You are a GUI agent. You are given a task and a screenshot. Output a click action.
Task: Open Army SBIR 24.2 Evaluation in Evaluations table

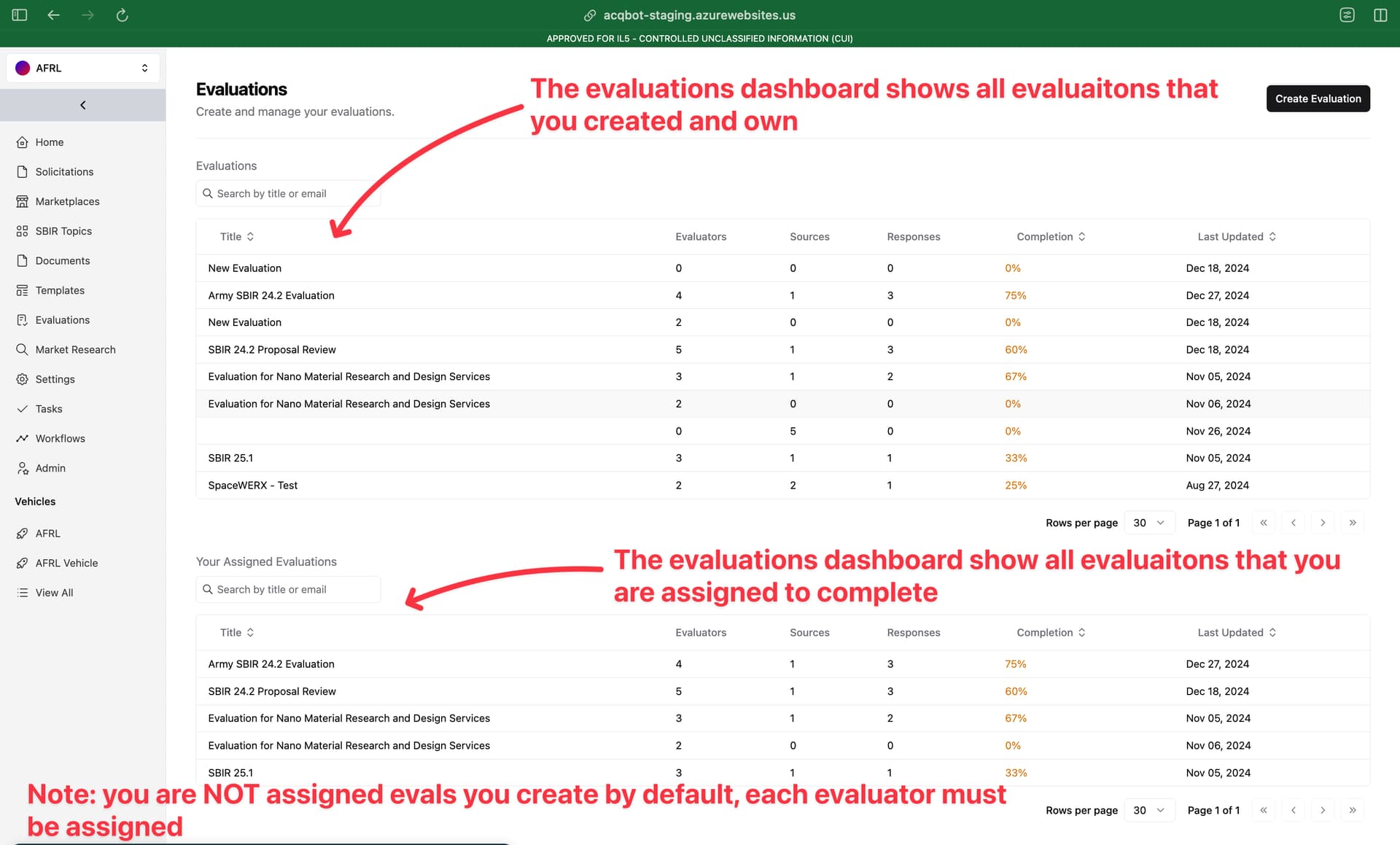782,295
